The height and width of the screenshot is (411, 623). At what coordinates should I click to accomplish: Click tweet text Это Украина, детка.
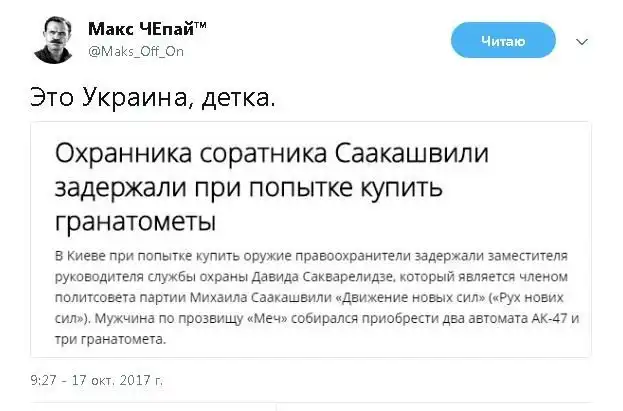[149, 99]
